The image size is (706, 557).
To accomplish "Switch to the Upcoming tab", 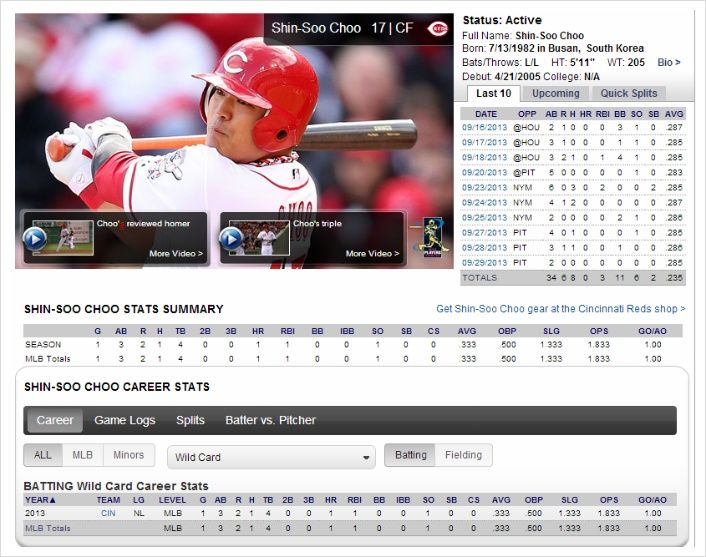I will pyautogui.click(x=556, y=93).
